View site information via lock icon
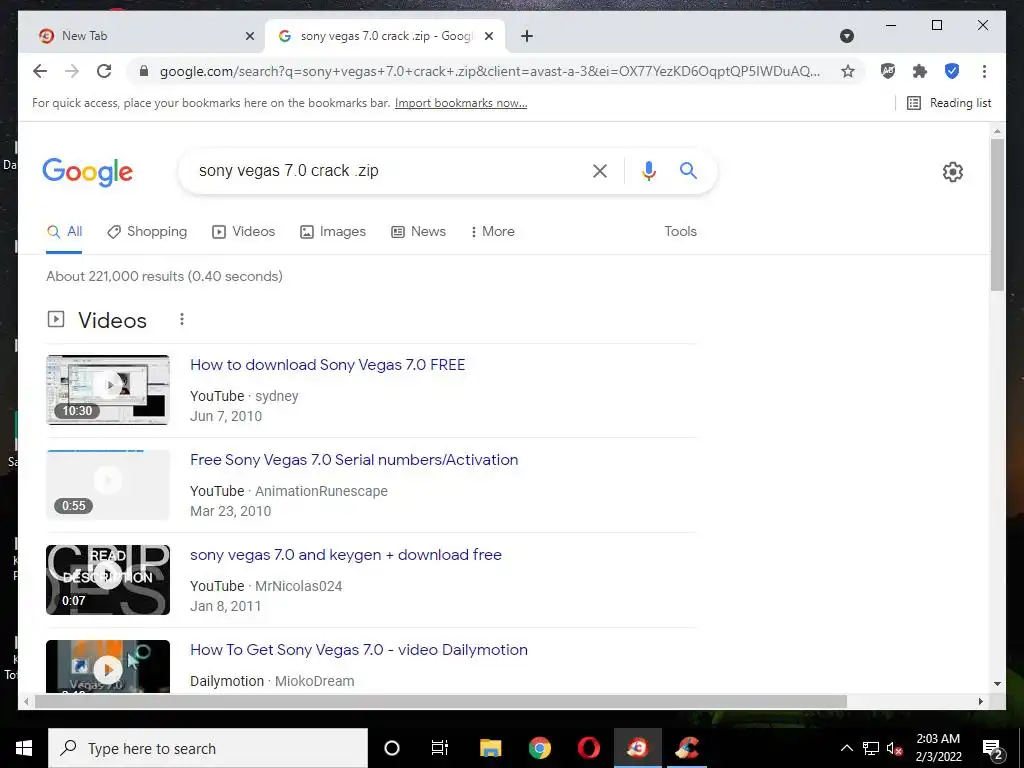The image size is (1024, 768). 144,71
